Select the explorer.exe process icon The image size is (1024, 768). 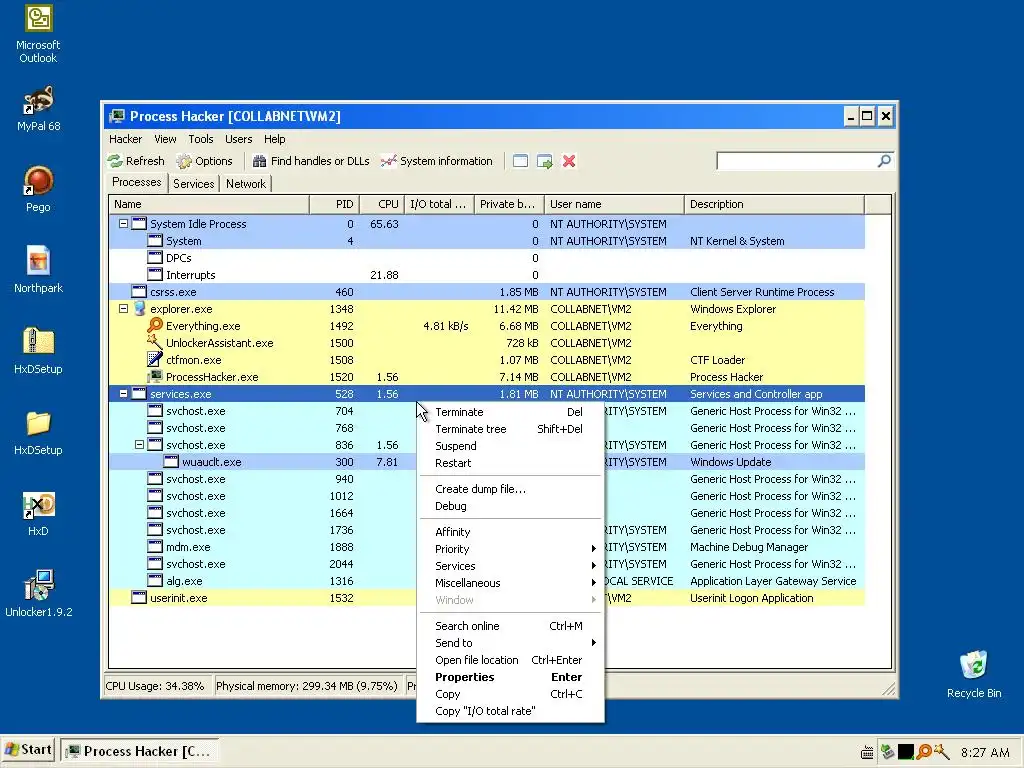point(139,309)
